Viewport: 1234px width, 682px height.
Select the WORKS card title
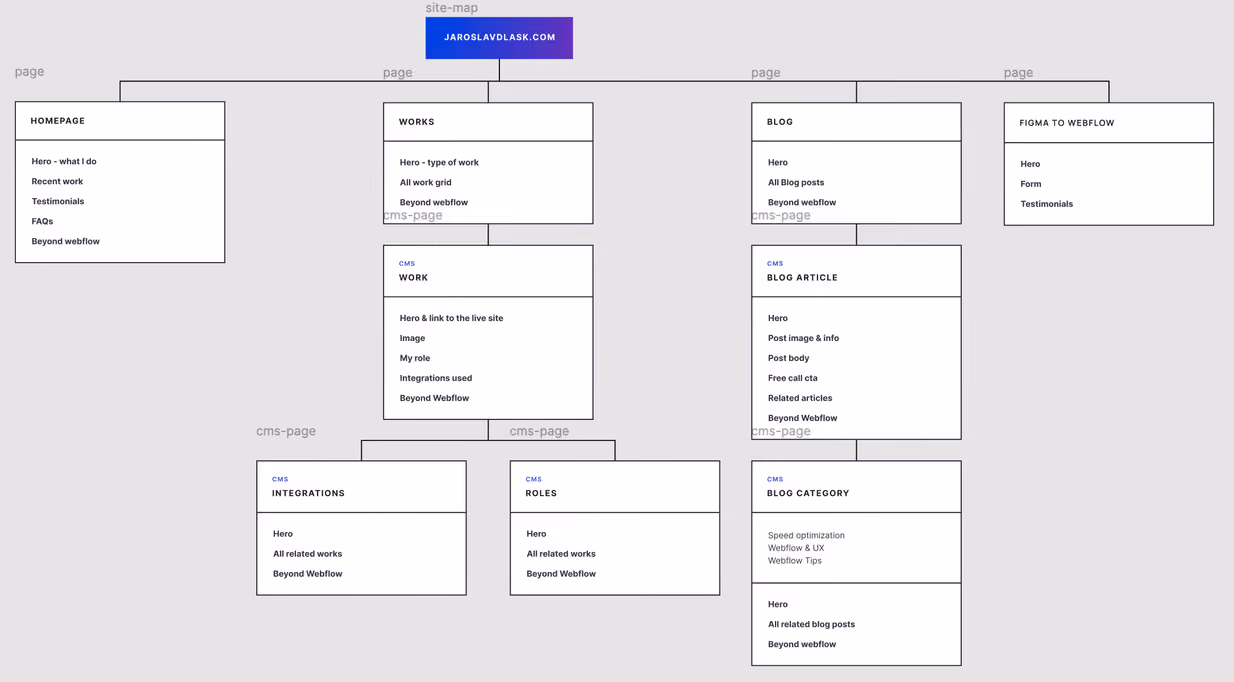417,122
